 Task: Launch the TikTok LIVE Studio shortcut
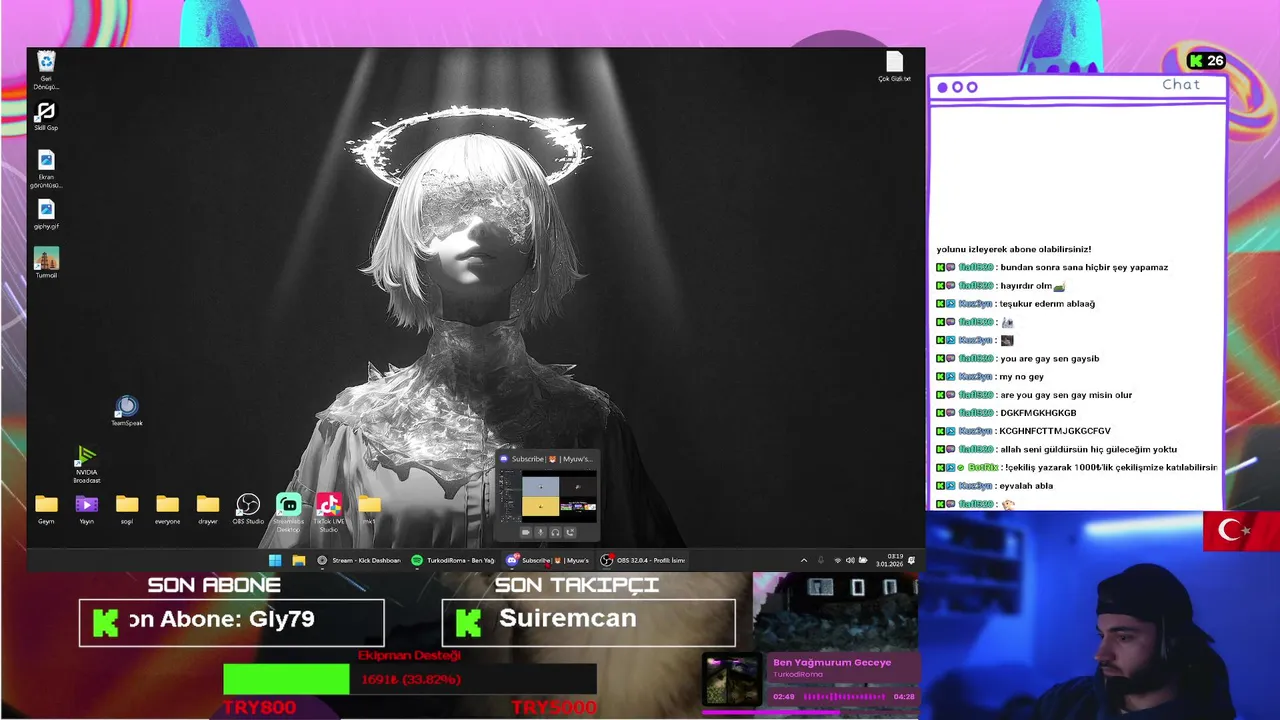329,511
